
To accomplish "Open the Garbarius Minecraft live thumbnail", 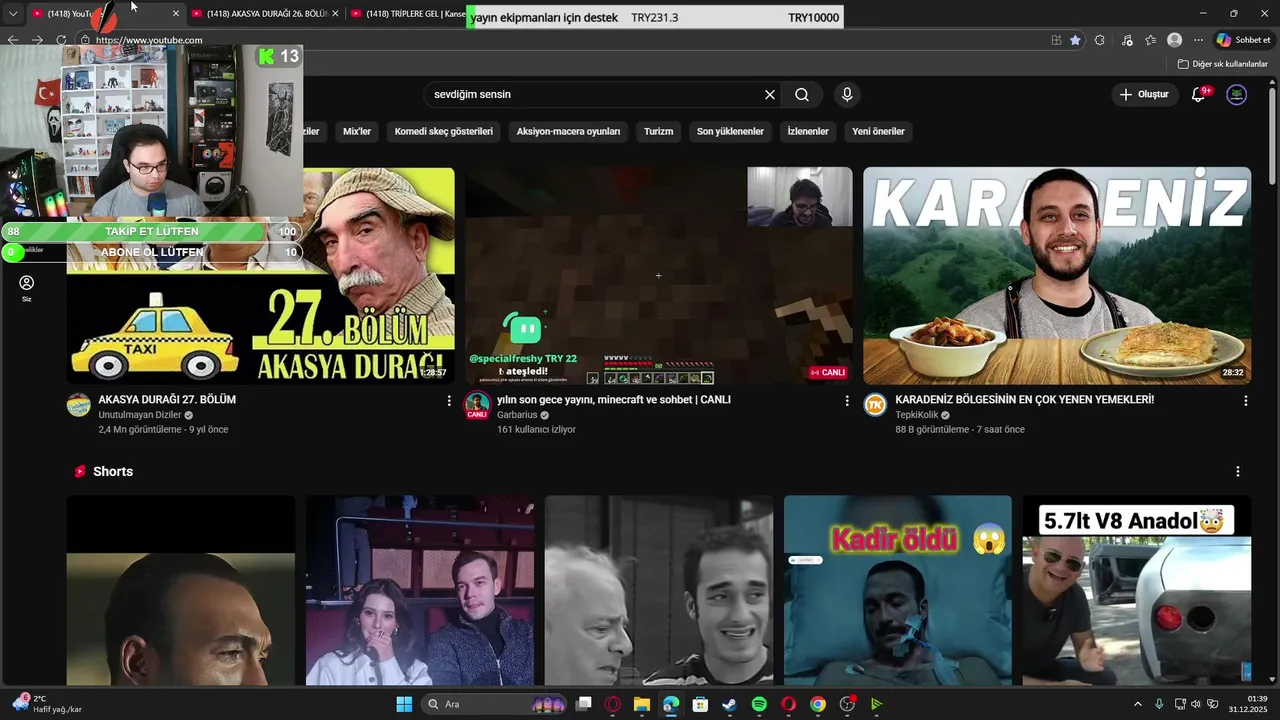I will click(659, 276).
